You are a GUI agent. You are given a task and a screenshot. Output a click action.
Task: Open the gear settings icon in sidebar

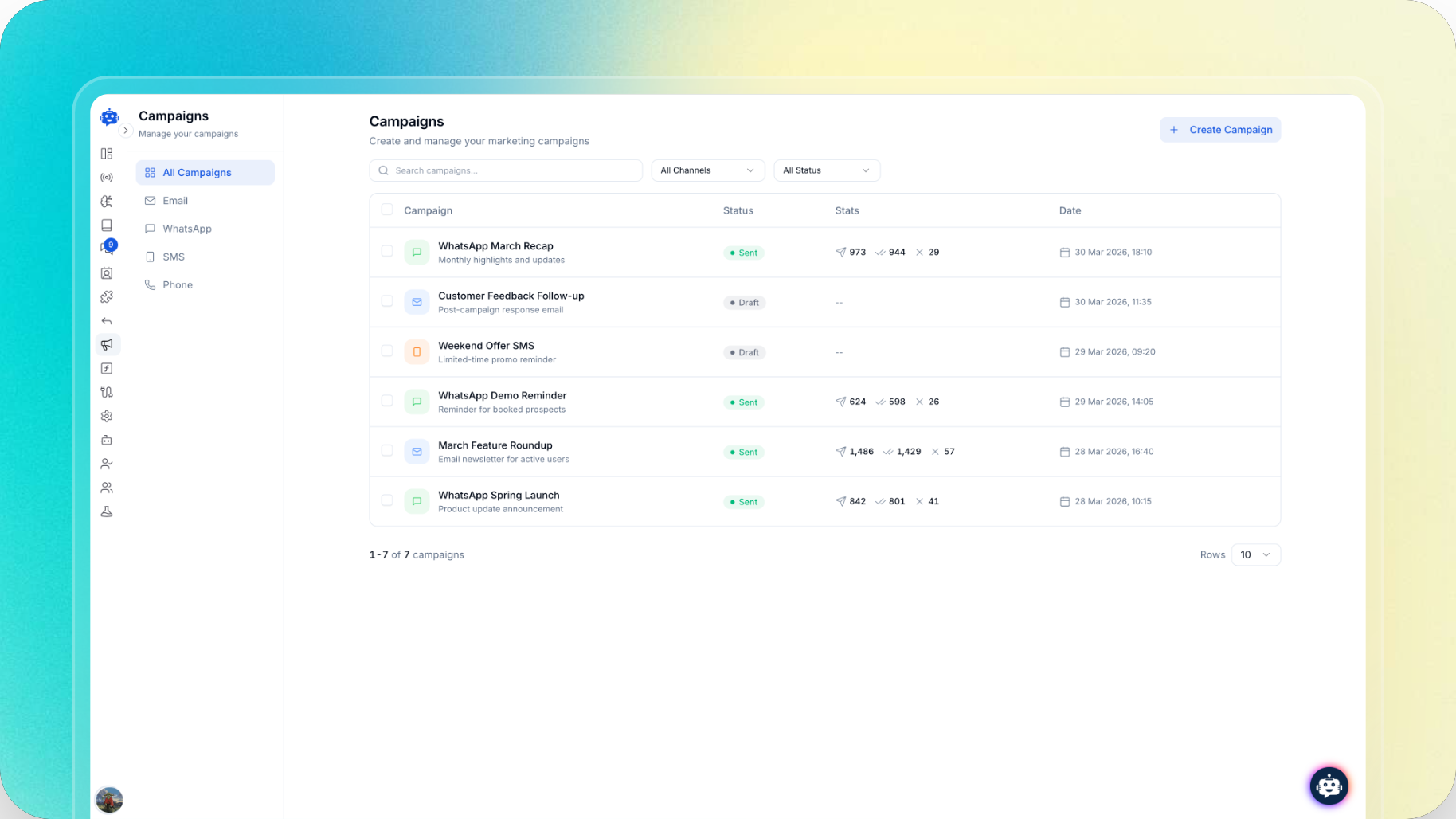pyautogui.click(x=107, y=416)
